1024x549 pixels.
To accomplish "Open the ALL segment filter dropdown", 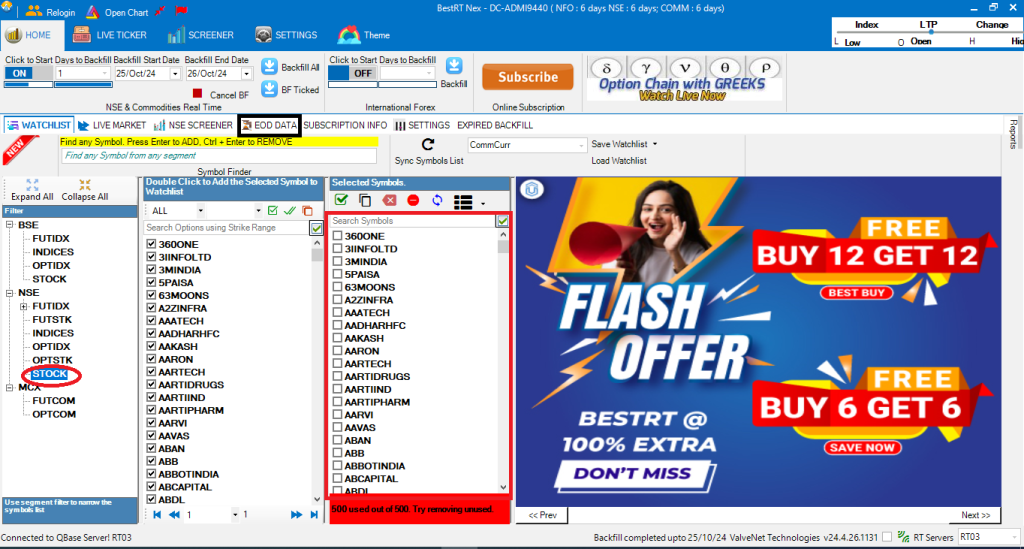I will point(200,211).
